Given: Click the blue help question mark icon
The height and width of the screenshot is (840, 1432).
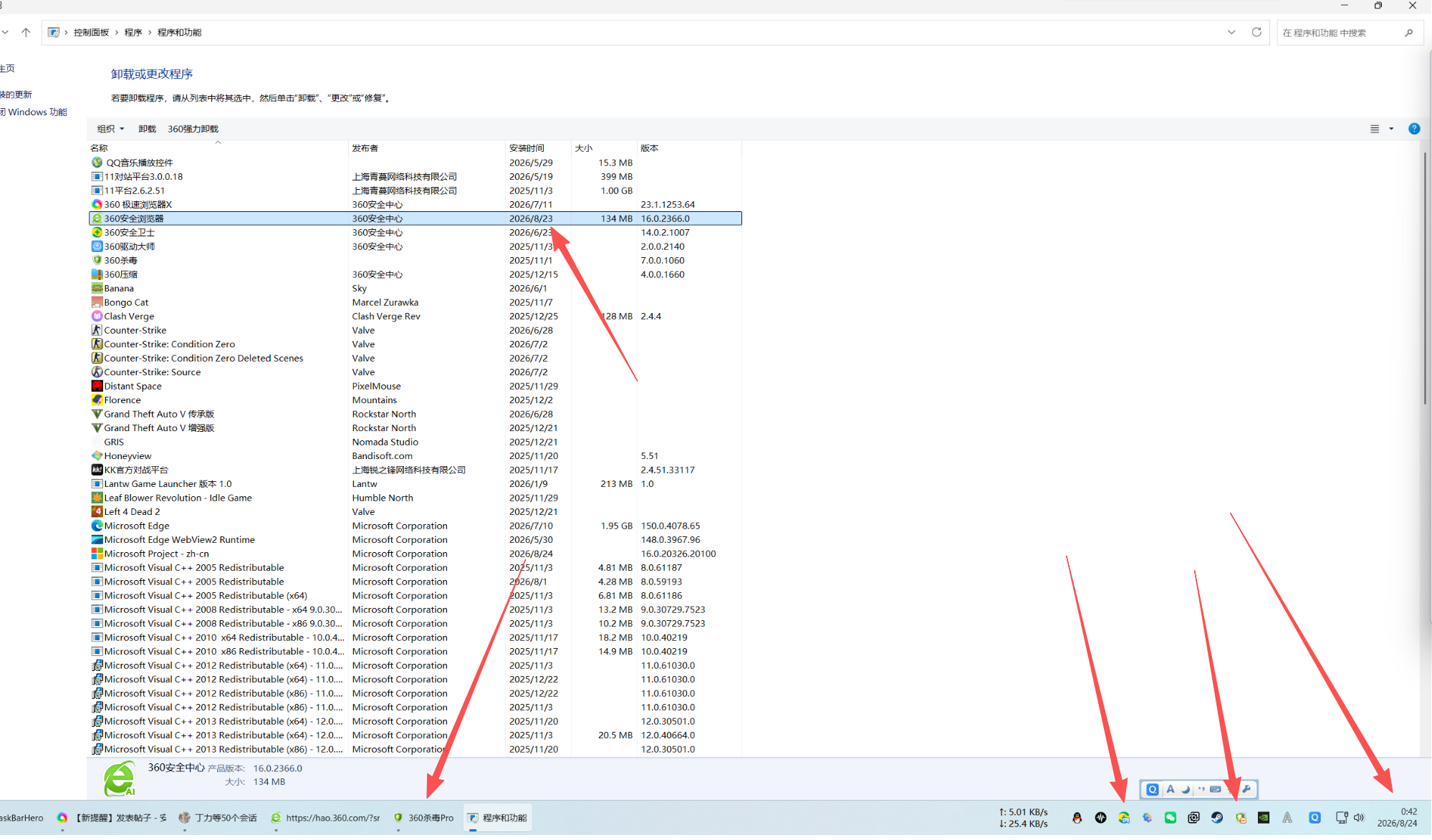Looking at the screenshot, I should pyautogui.click(x=1414, y=130).
